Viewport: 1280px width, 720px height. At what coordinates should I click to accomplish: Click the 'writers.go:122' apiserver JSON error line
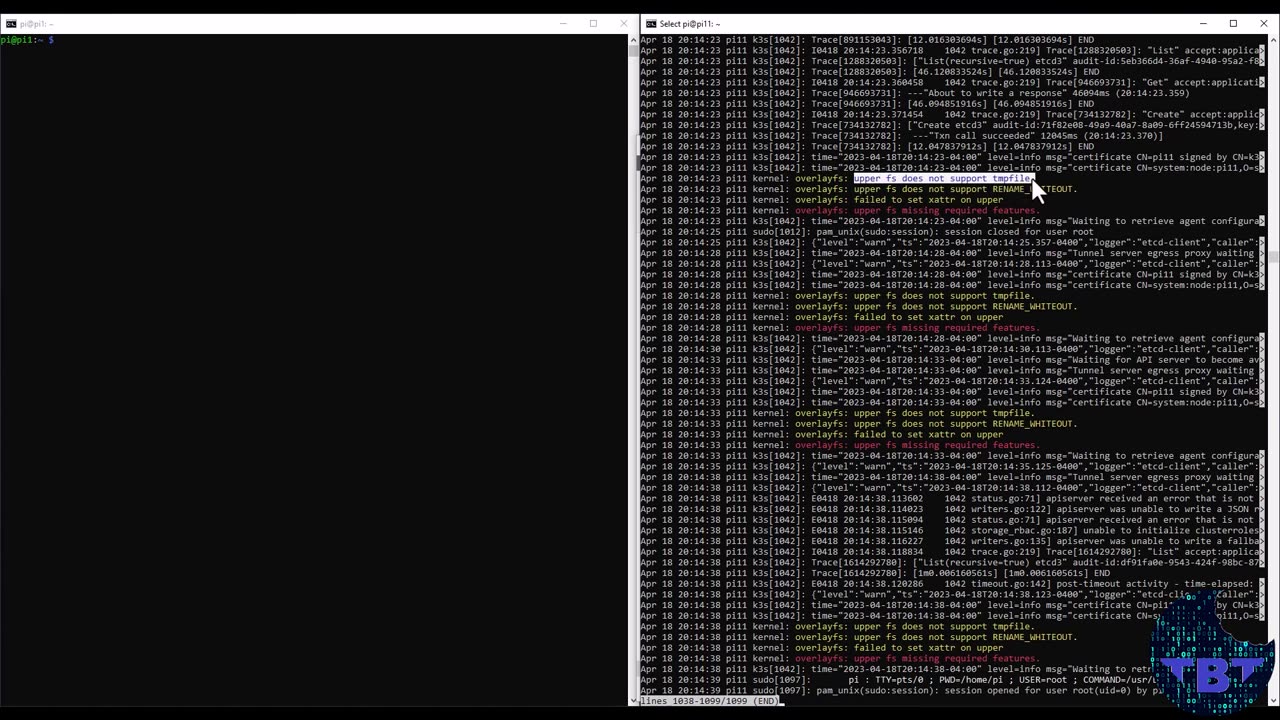point(952,509)
